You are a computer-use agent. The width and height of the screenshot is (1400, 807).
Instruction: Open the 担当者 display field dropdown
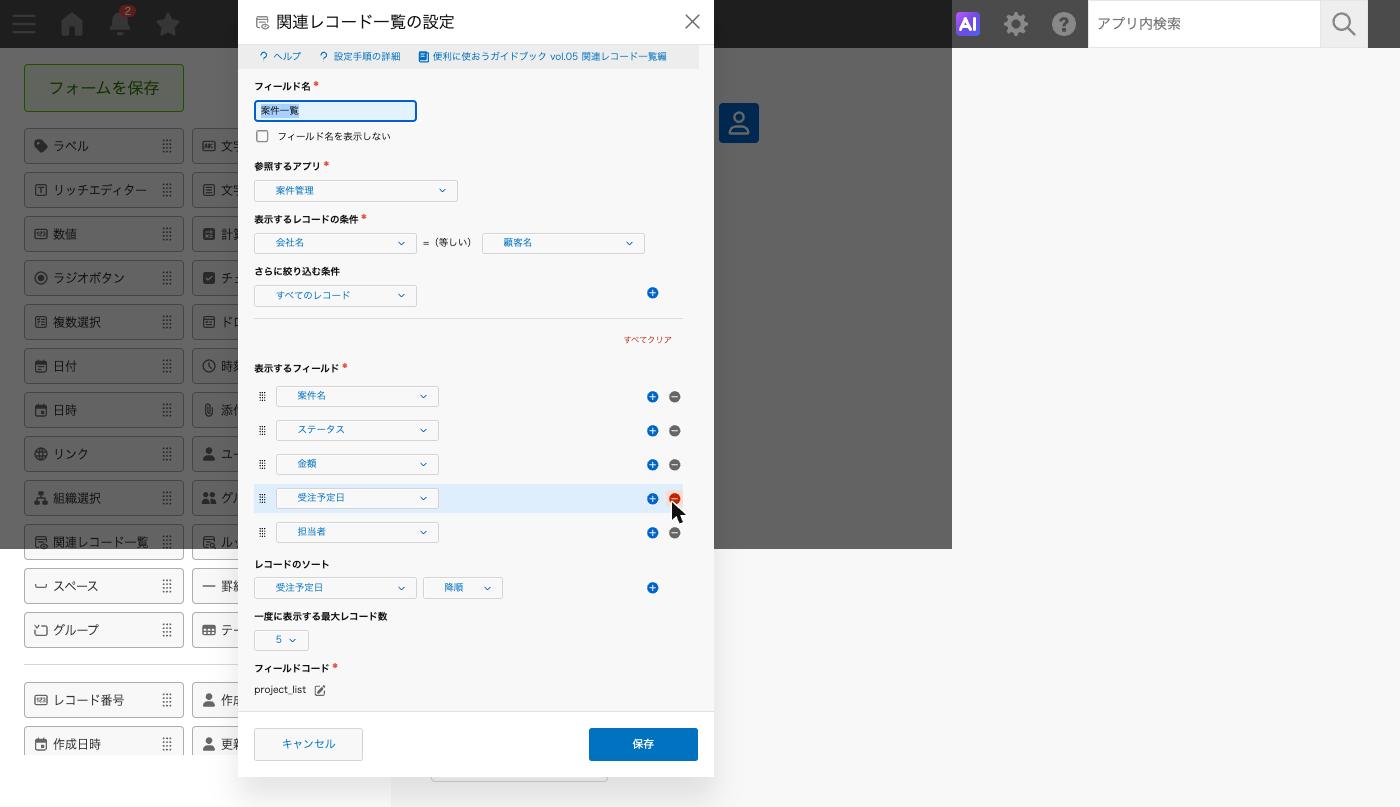pos(357,532)
